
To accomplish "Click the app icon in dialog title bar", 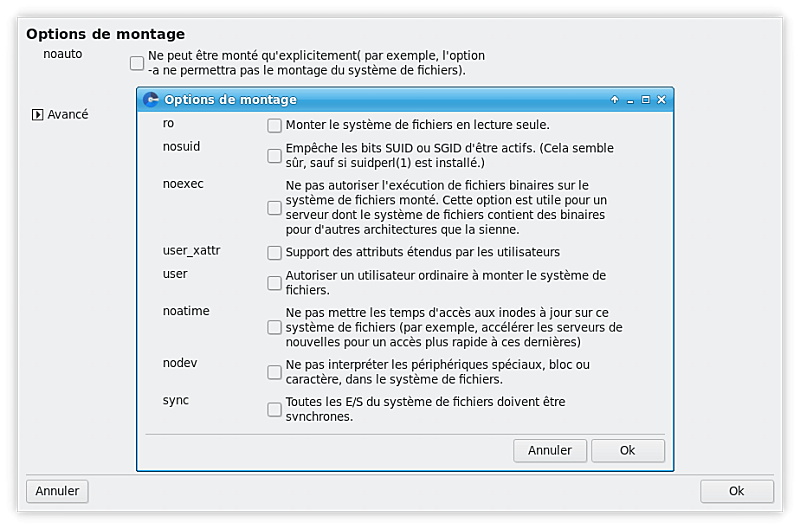I will (x=151, y=99).
